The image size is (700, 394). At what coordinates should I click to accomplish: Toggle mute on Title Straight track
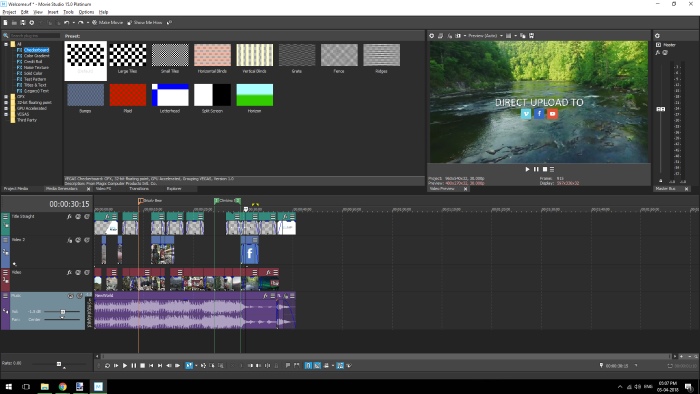coord(78,216)
